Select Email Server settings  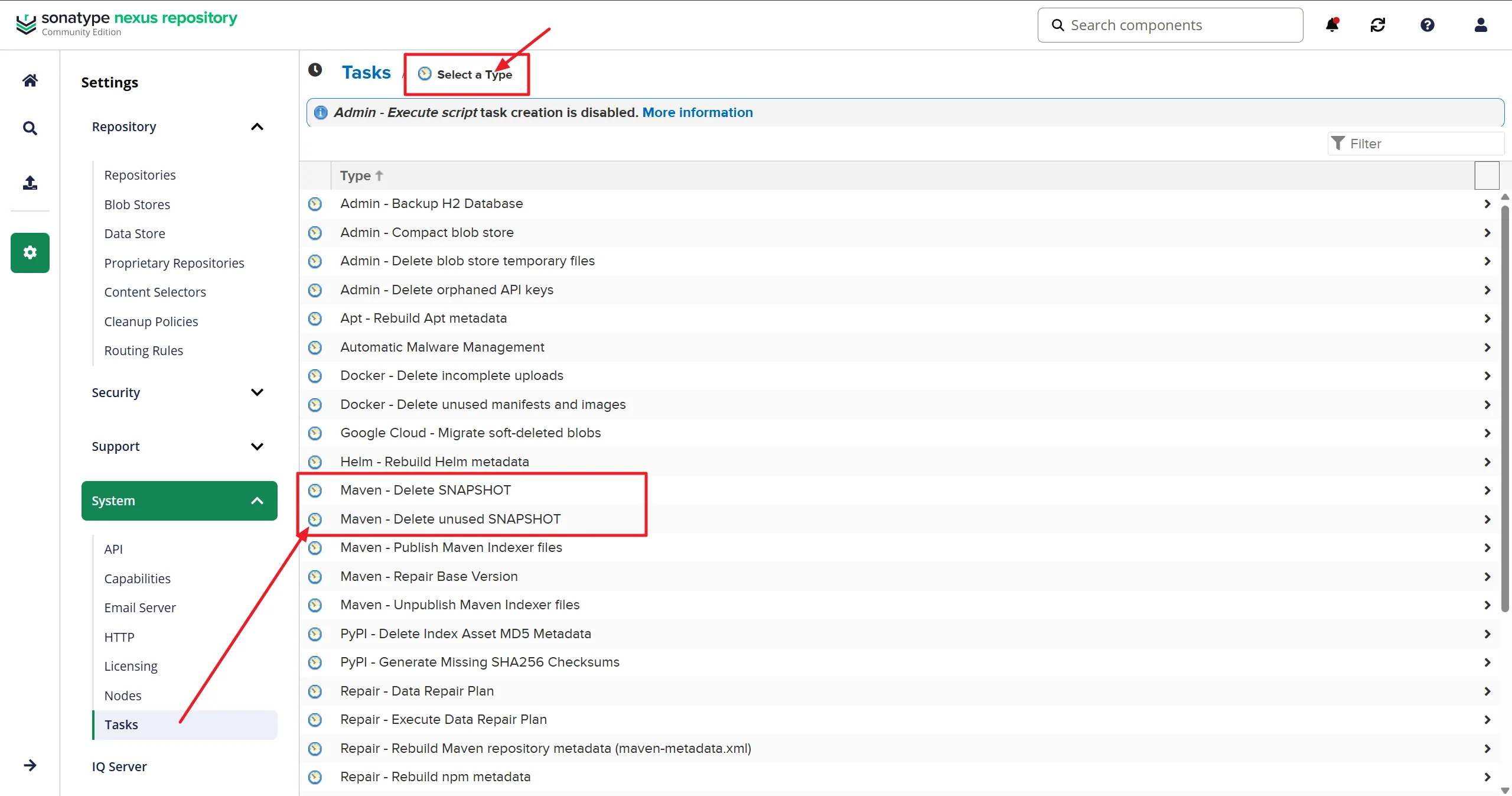140,607
